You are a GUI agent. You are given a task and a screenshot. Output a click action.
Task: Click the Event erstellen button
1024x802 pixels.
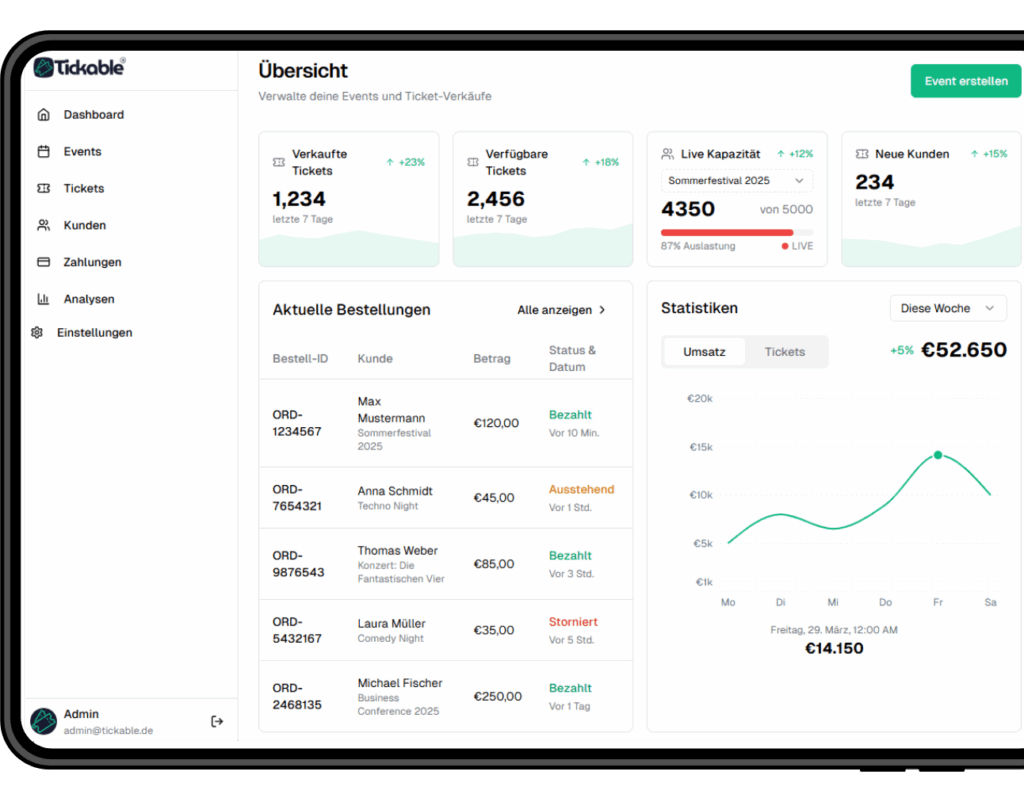(965, 81)
